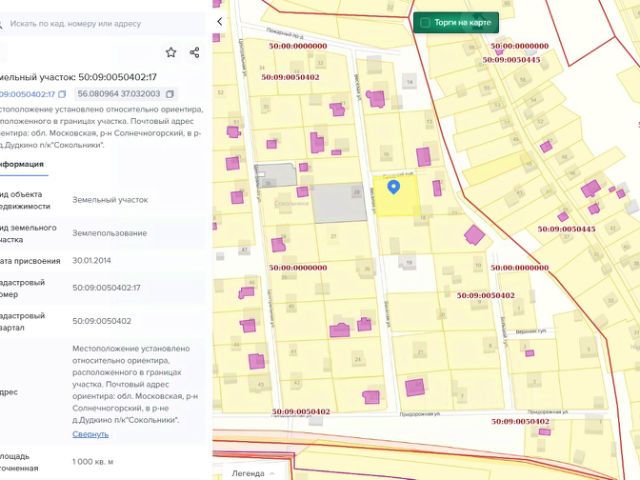Select the value 'Землепользование'
This screenshot has width=640, height=480.
[109, 233]
